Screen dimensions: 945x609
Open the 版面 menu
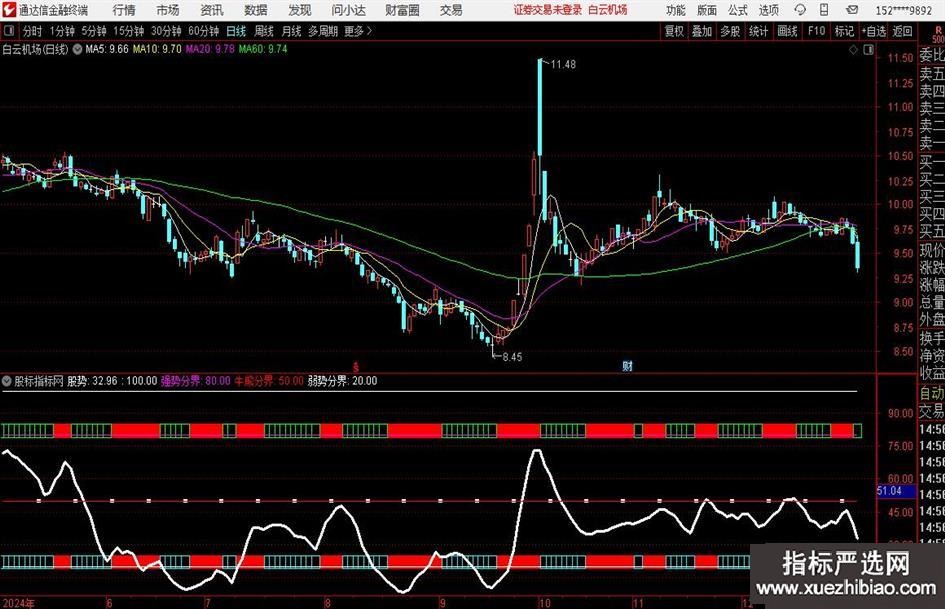[x=707, y=10]
